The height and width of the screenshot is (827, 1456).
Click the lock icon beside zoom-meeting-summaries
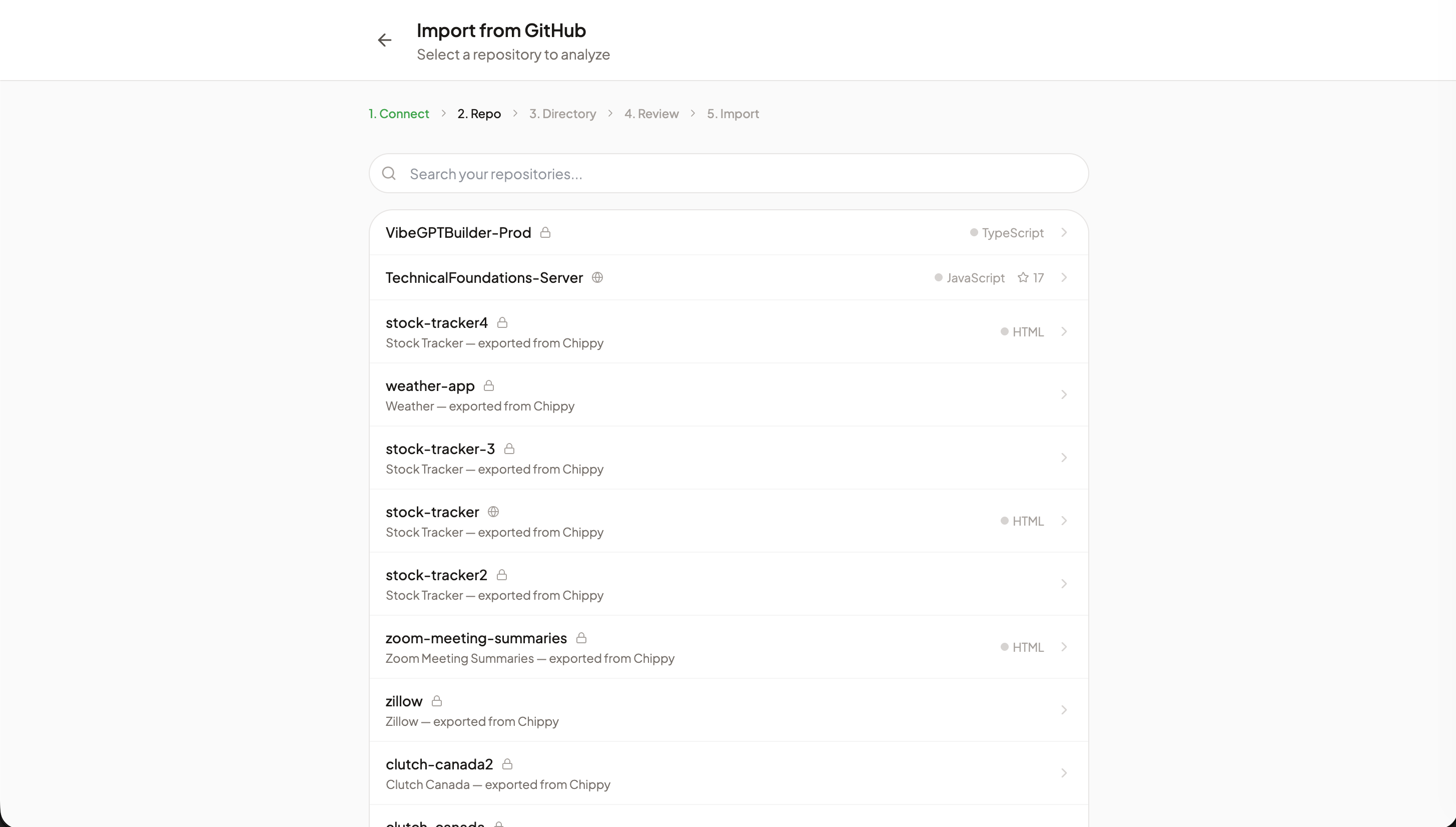click(581, 638)
